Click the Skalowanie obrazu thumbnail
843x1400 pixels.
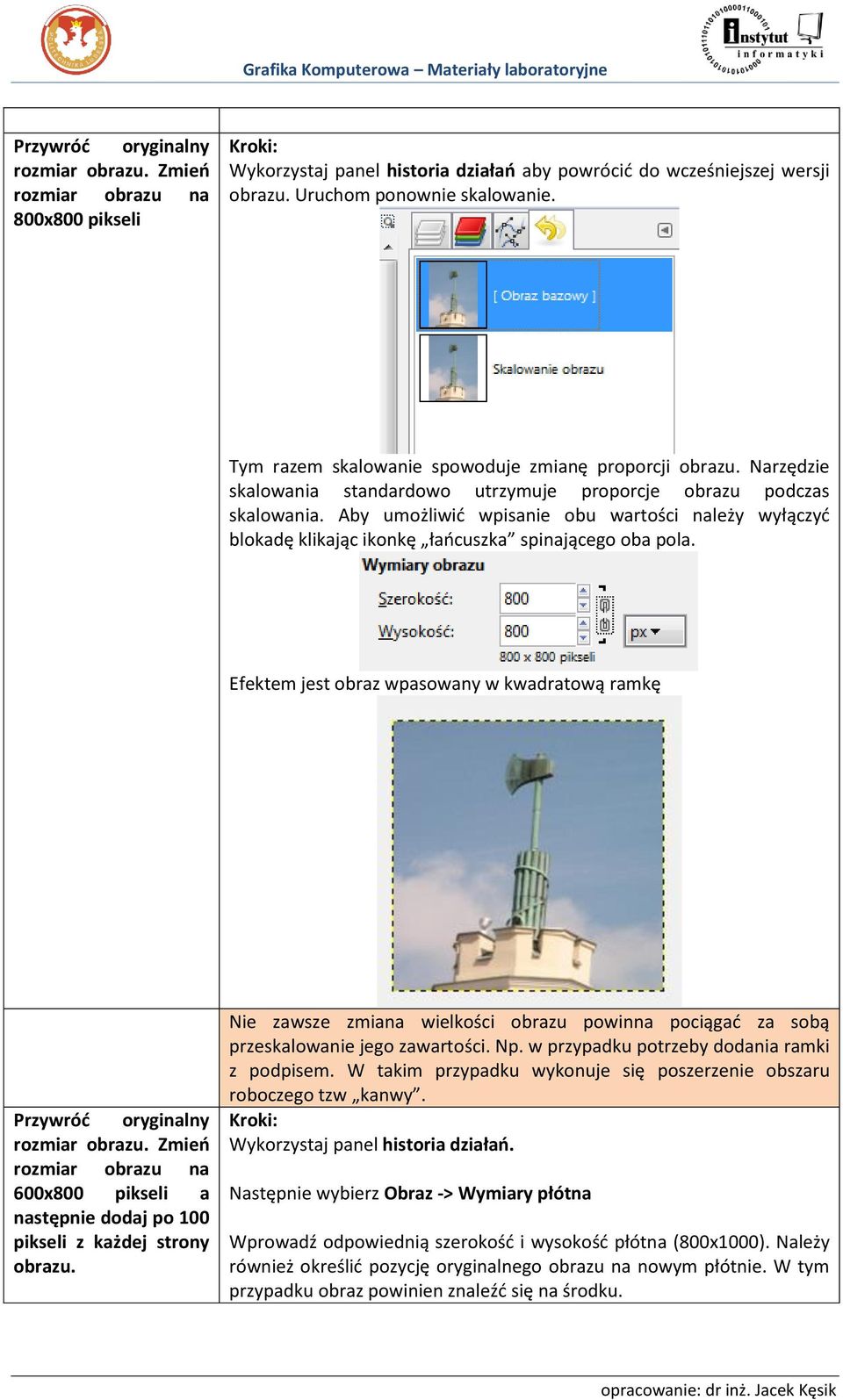[x=453, y=368]
